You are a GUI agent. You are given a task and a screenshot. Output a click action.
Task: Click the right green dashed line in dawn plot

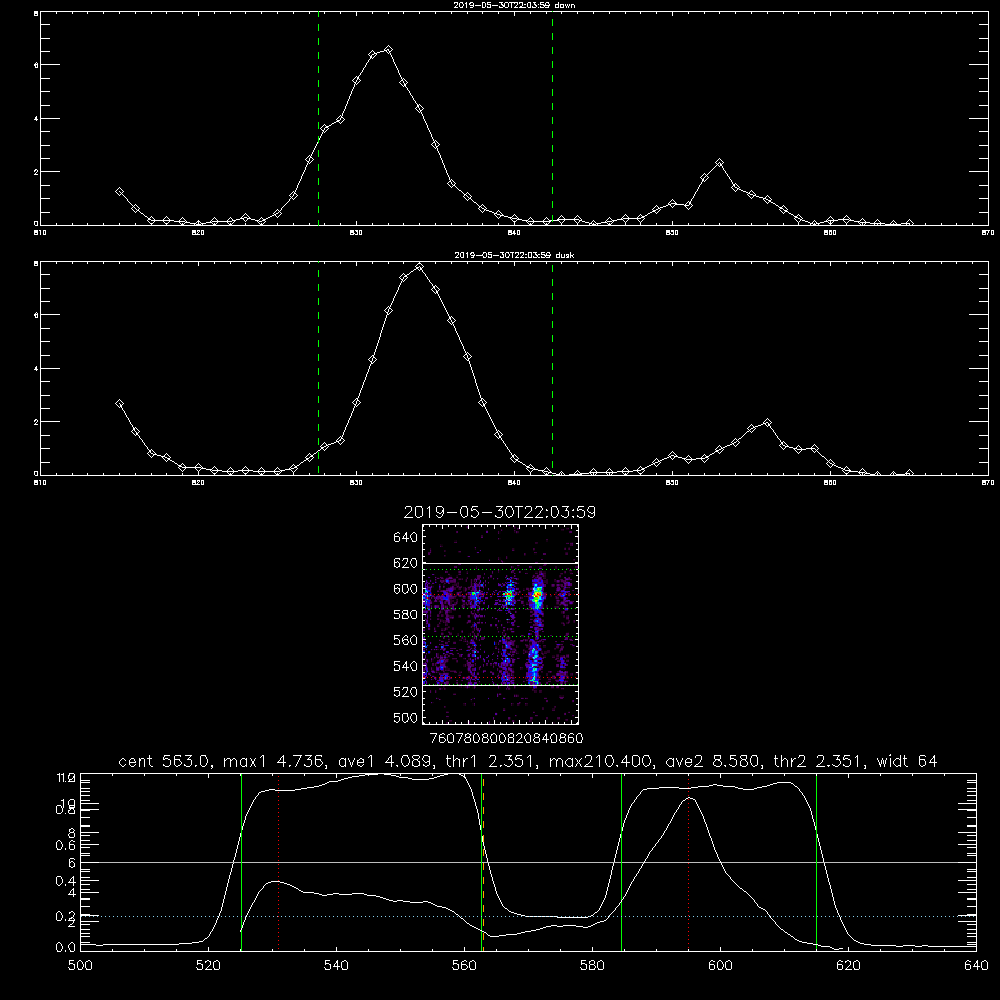tap(552, 119)
